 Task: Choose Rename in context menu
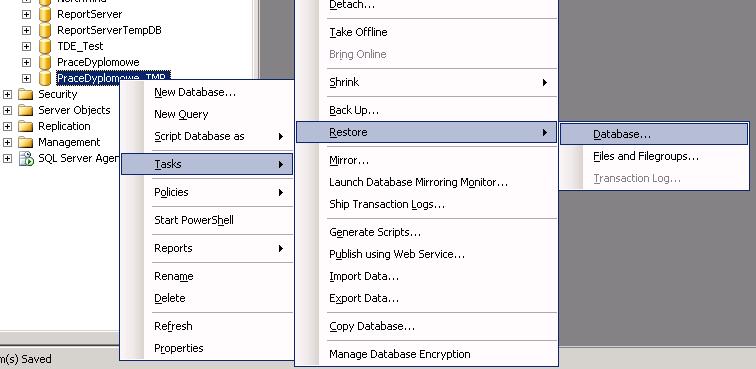coord(207,276)
